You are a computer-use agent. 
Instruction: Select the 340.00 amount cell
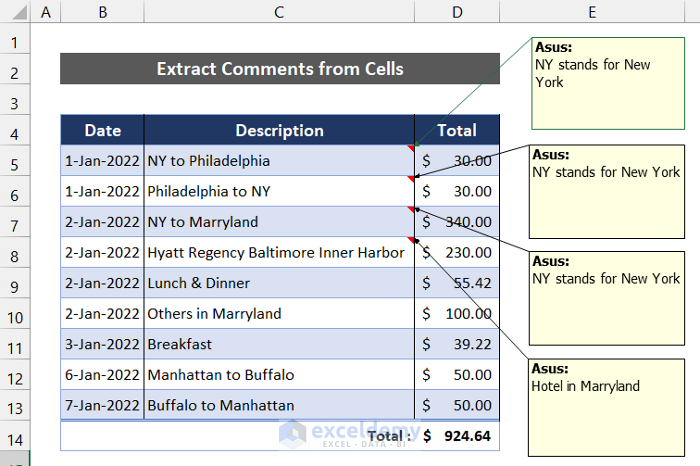click(x=457, y=222)
